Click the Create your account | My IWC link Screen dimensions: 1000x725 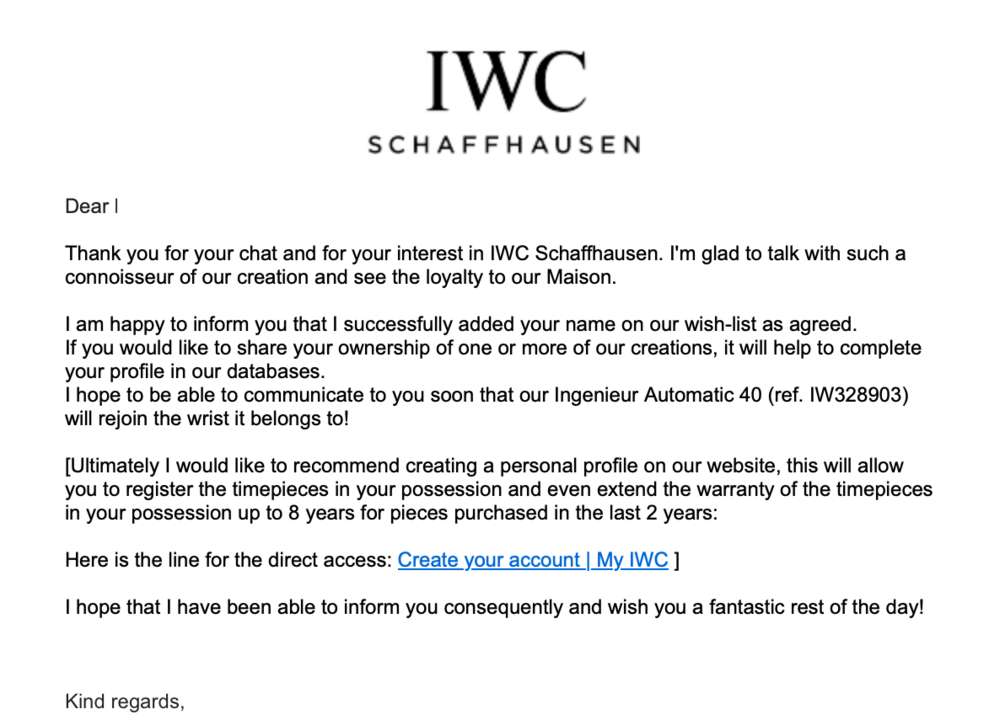click(532, 560)
